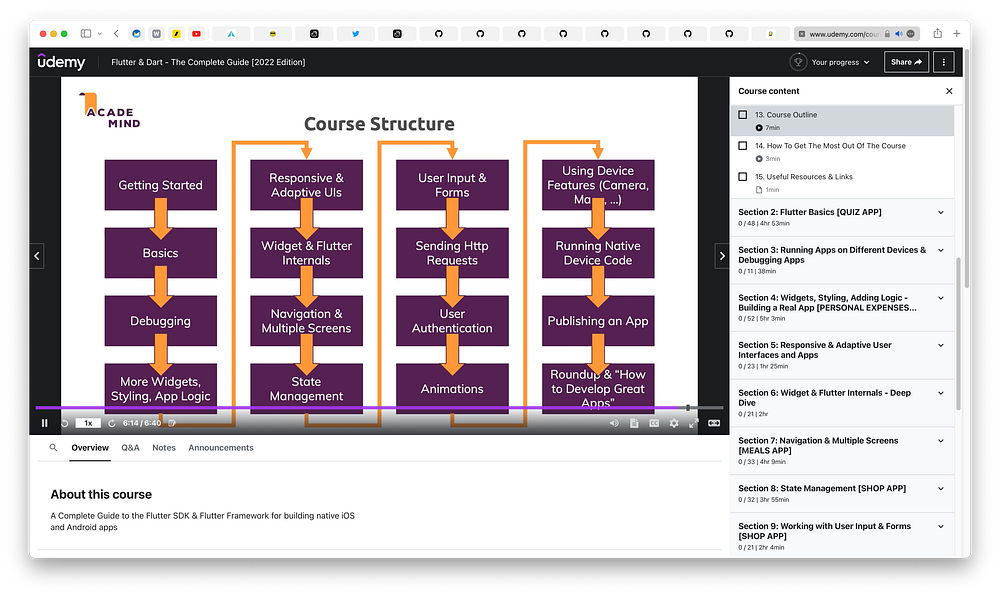Expand Section 6 Widget & Flutter Internals
This screenshot has width=1000, height=597.
[941, 394]
